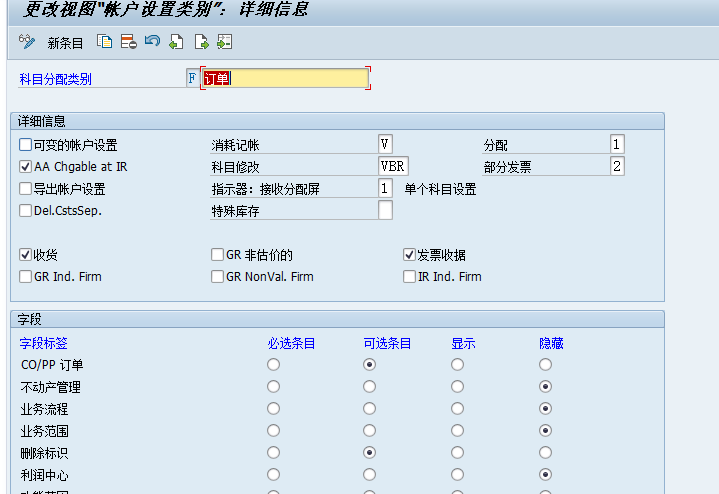This screenshot has height=494, width=719.
Task: Set 删除标识 to 隐藏 radio option
Action: click(545, 453)
